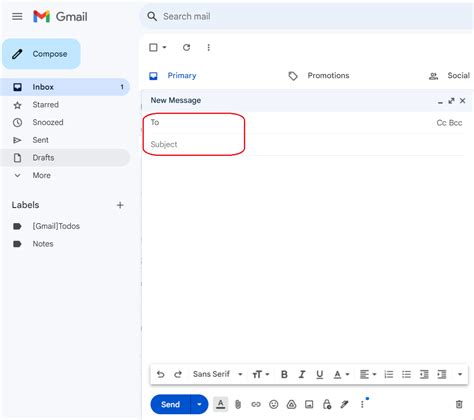Toggle underline formatting

coord(320,375)
